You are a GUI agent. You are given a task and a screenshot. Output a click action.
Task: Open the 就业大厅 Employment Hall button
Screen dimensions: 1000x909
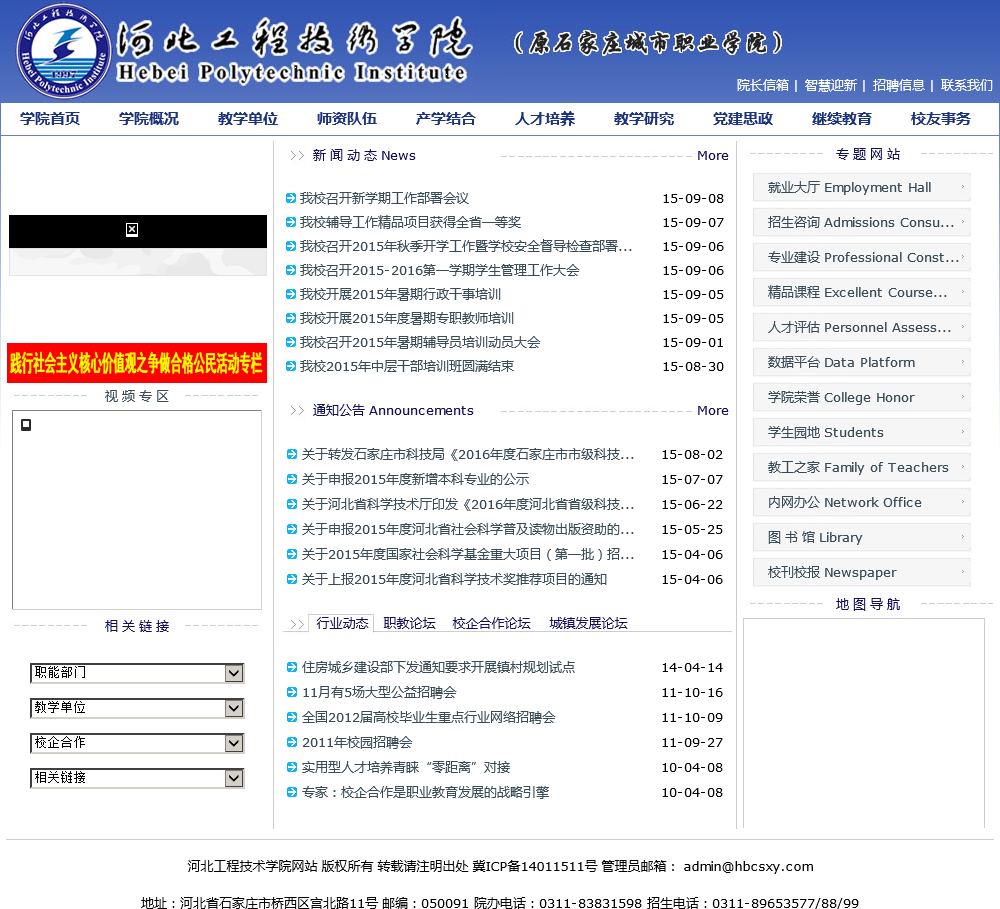click(862, 187)
